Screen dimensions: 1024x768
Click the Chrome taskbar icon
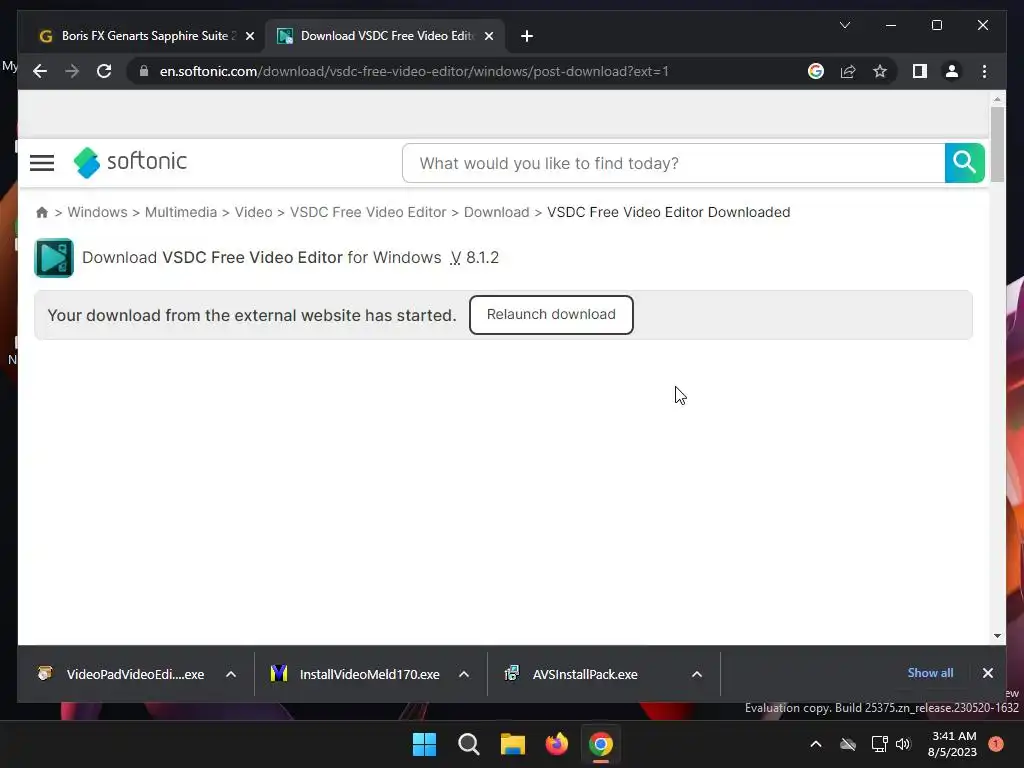(601, 744)
